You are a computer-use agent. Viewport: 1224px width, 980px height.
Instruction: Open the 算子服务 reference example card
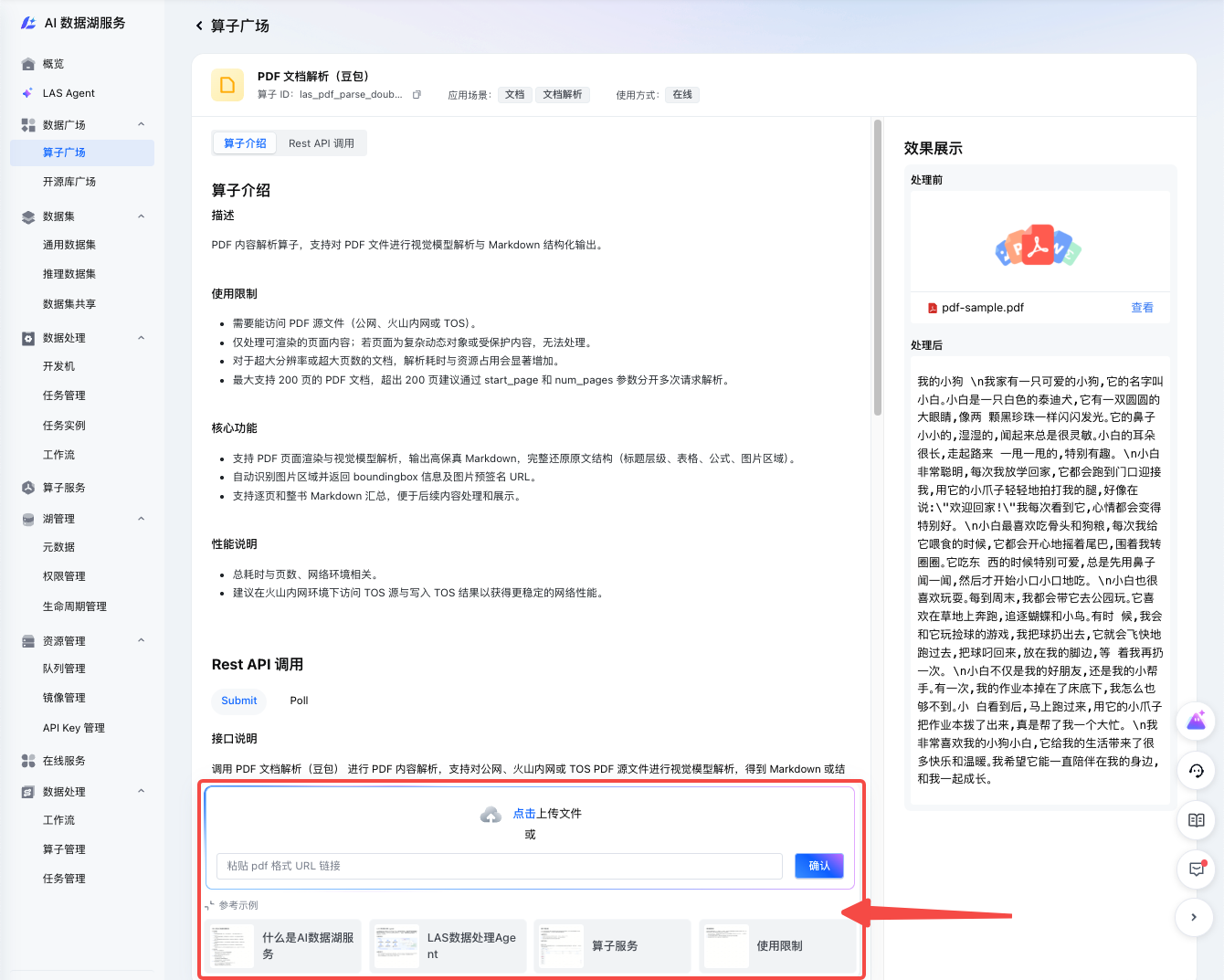coord(614,946)
